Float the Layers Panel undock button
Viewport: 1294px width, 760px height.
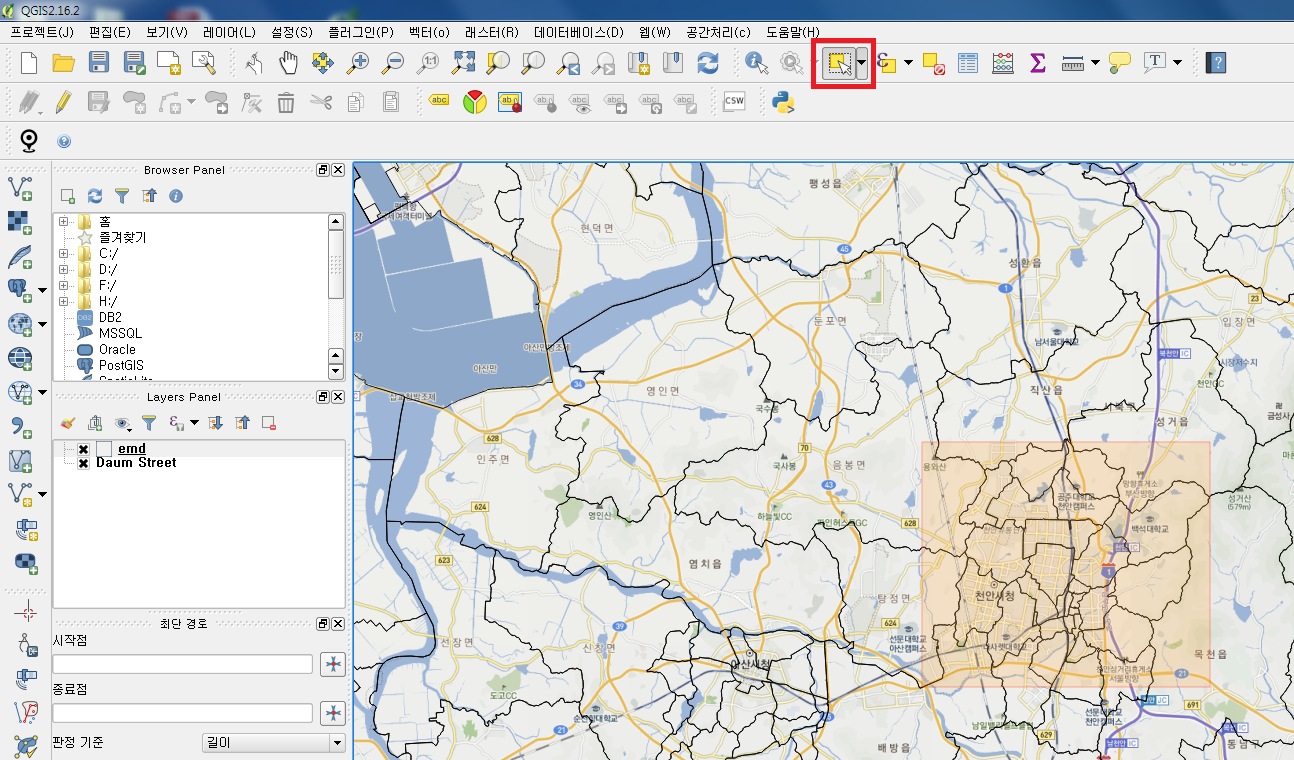coord(323,397)
